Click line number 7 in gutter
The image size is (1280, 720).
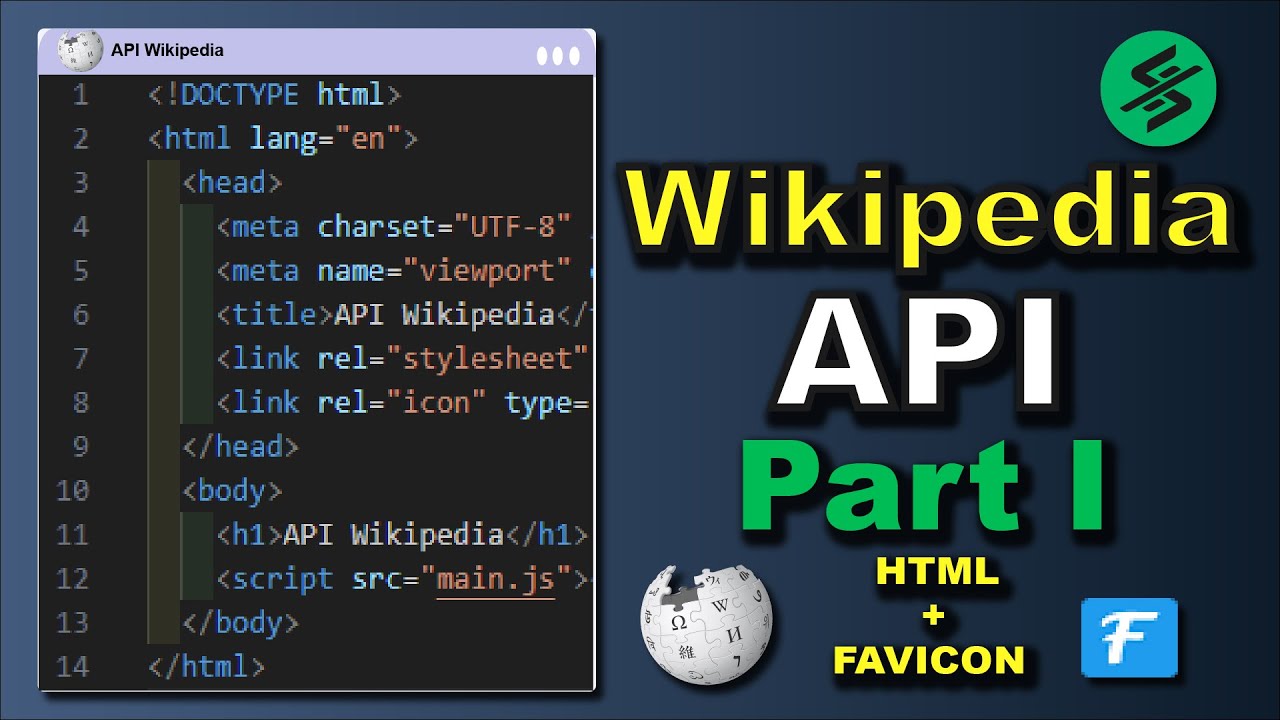[80, 359]
